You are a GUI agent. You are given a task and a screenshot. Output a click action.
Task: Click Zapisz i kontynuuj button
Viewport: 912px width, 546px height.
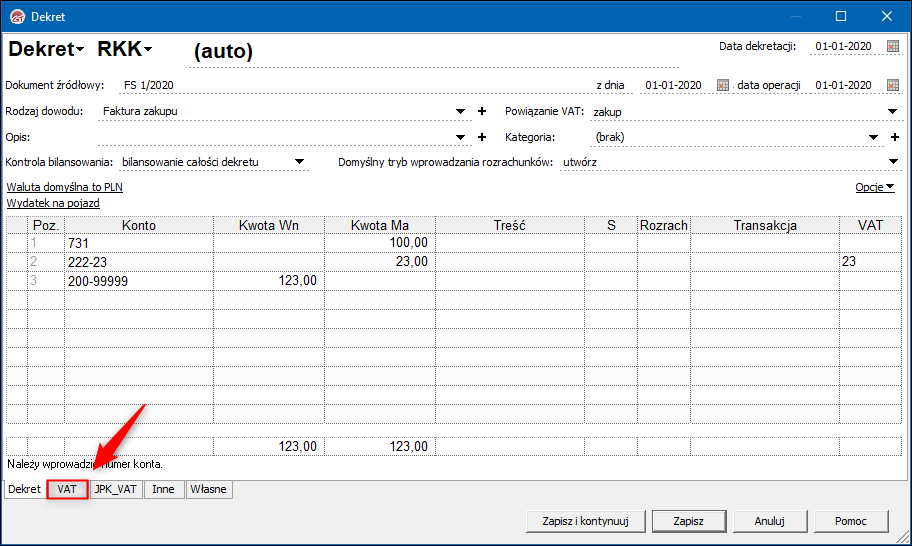point(585,521)
